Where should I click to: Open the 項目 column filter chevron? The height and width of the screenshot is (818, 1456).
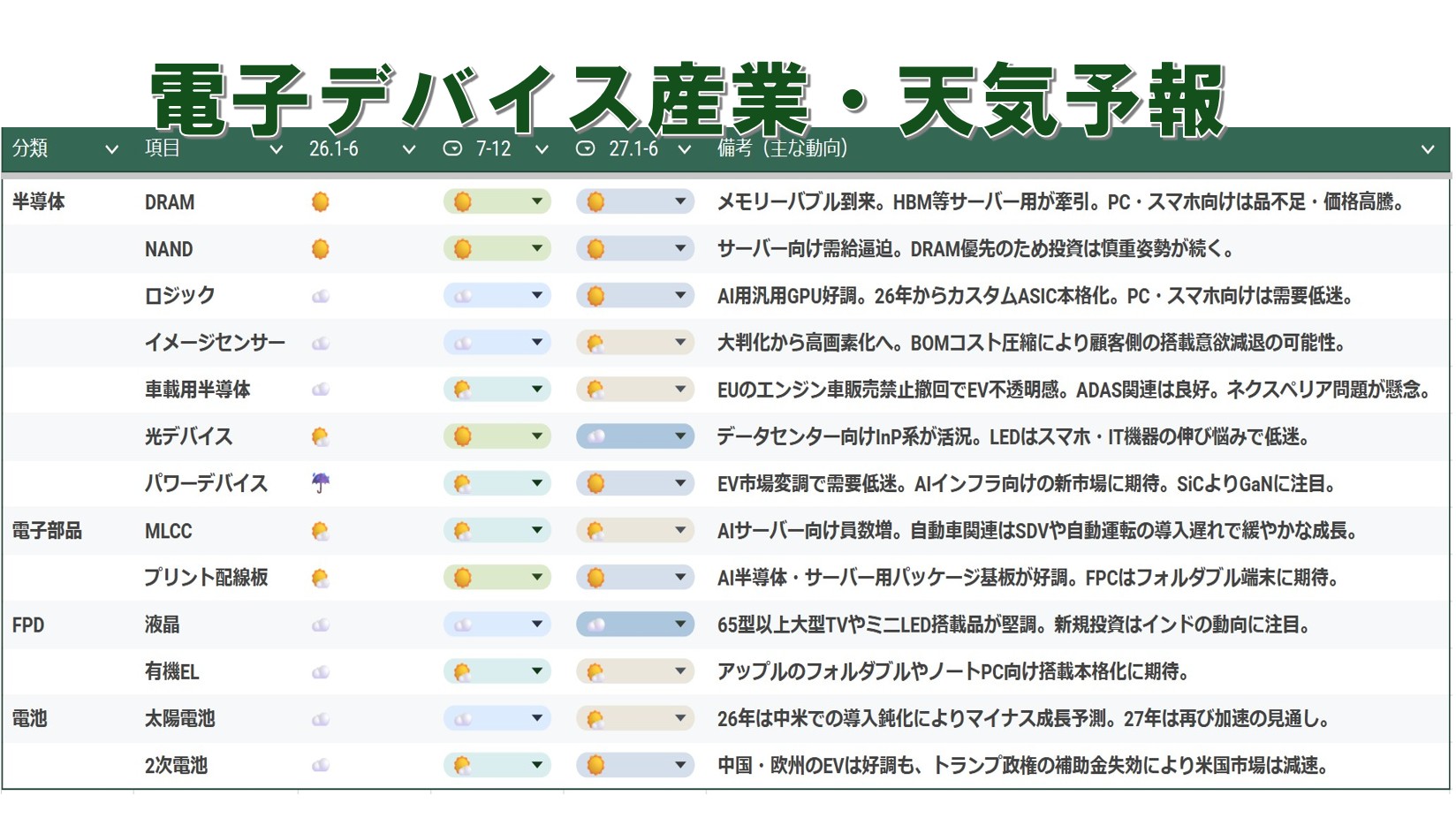pos(276,149)
